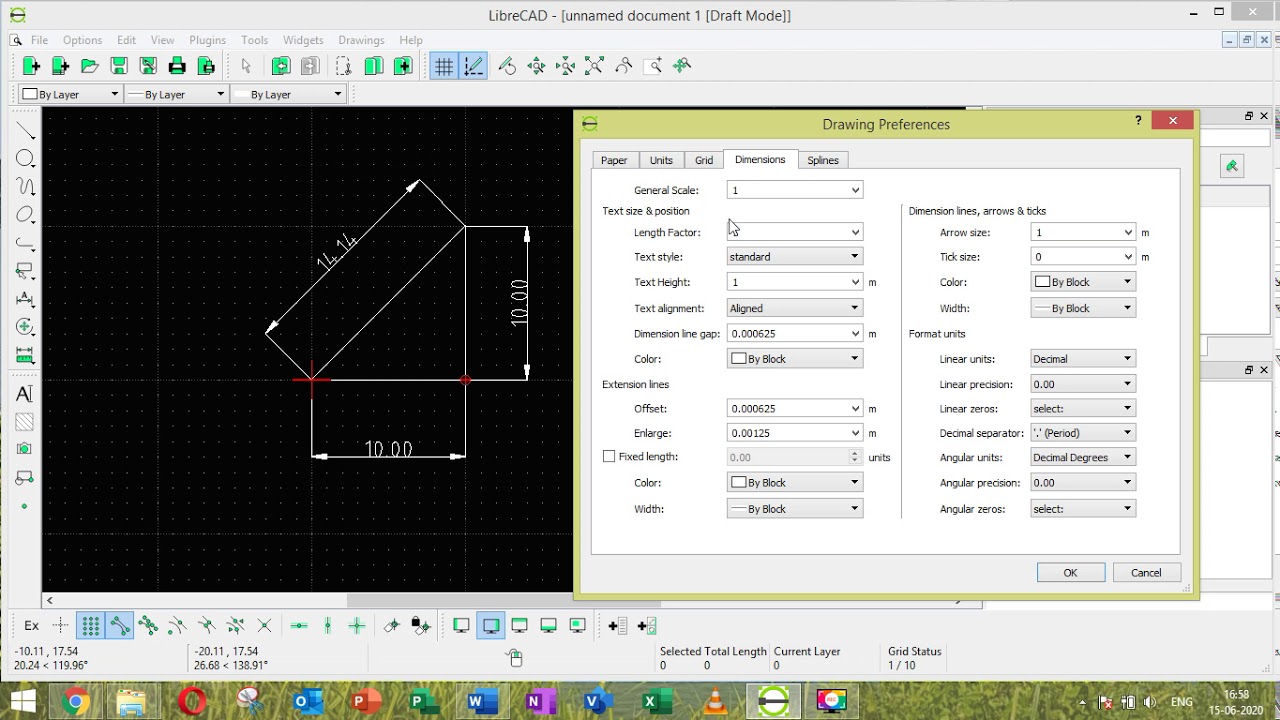Click the Redraw icon
Image resolution: width=1280 pixels, height=720 pixels.
pyautogui.click(x=507, y=66)
